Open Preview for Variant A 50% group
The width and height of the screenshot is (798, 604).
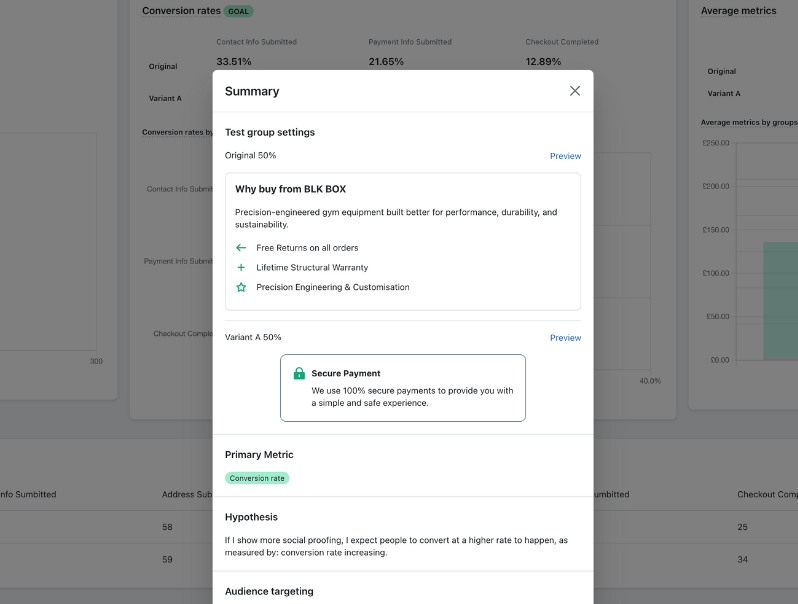coord(565,338)
